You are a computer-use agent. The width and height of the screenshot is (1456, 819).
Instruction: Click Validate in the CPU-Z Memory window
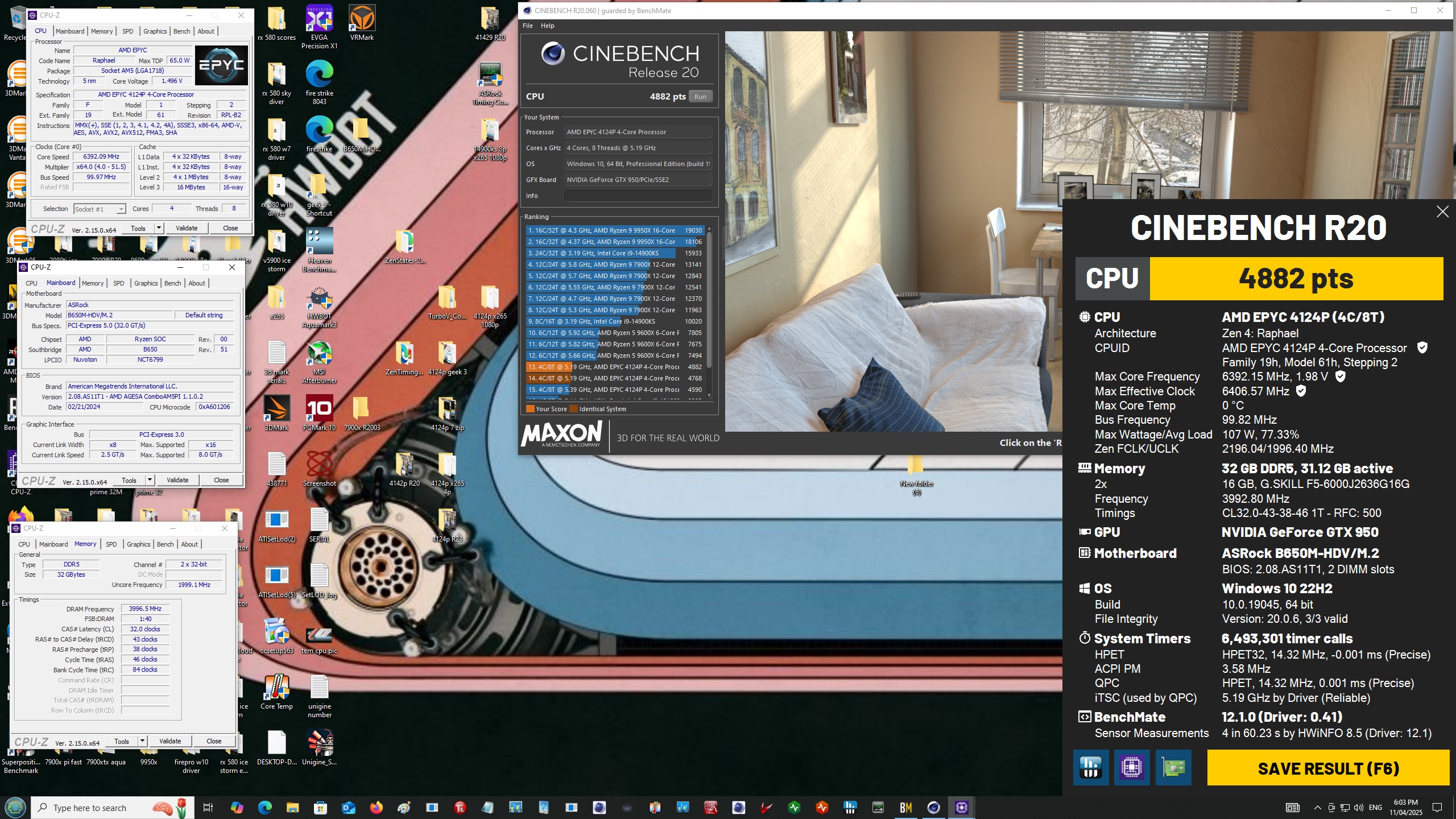(170, 741)
